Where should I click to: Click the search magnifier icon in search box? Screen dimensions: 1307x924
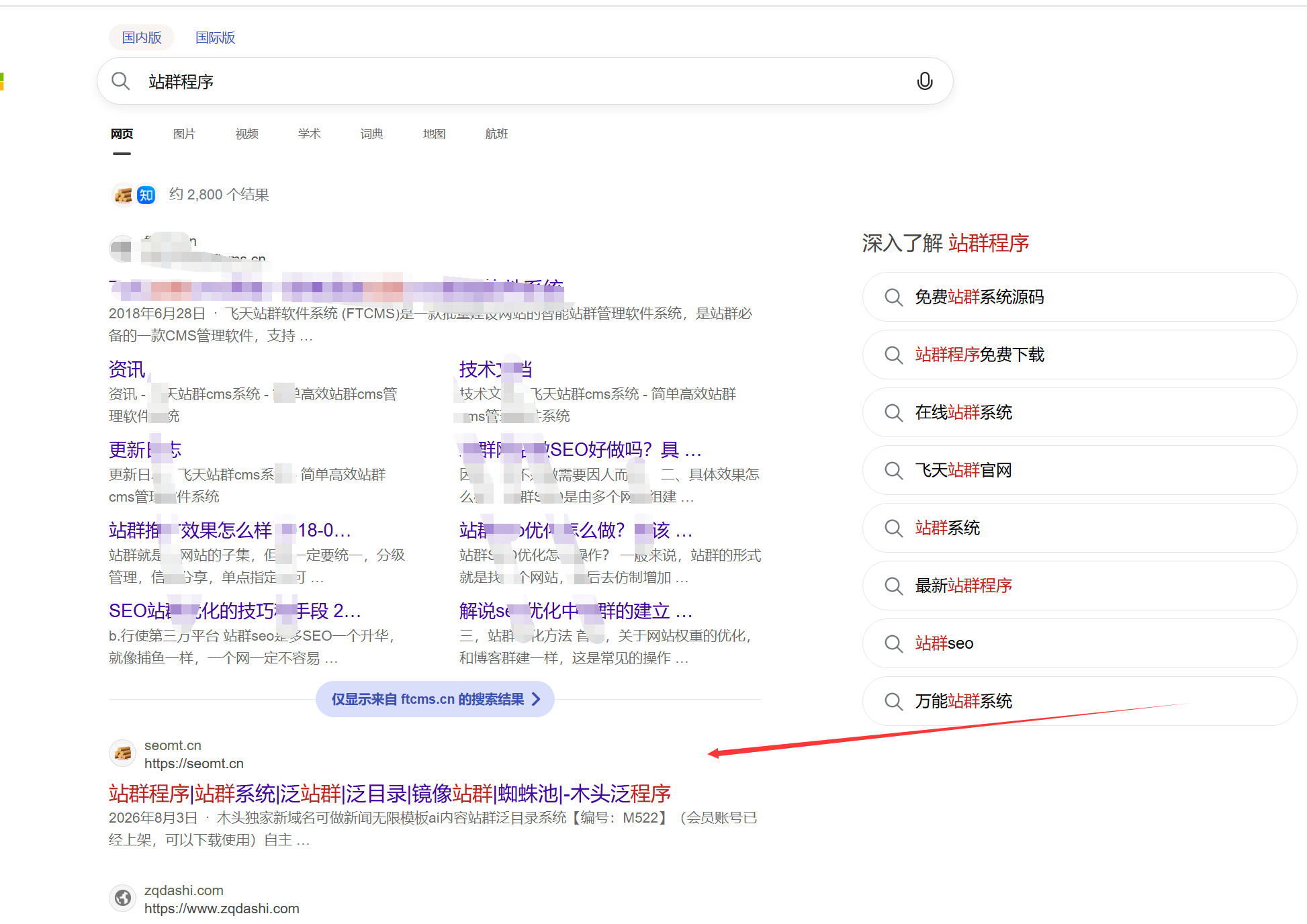(x=121, y=81)
